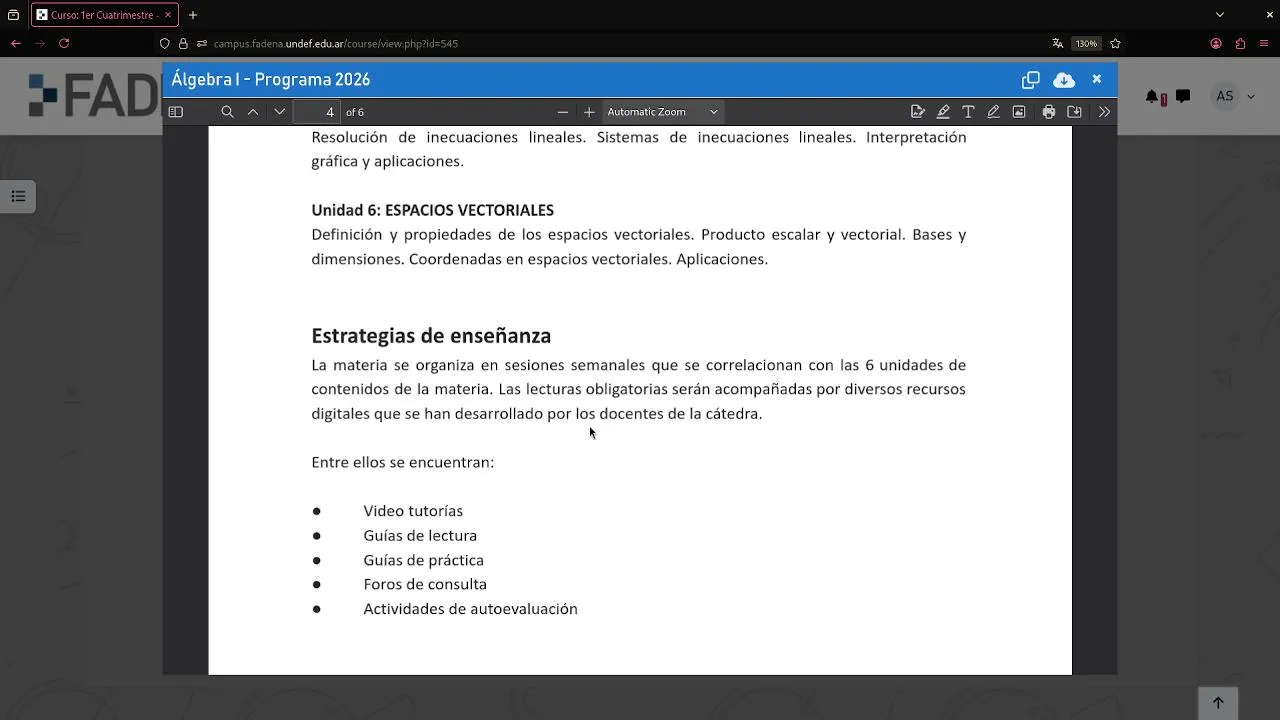The height and width of the screenshot is (720, 1280).
Task: Zoom in on the PDF
Action: 589,112
